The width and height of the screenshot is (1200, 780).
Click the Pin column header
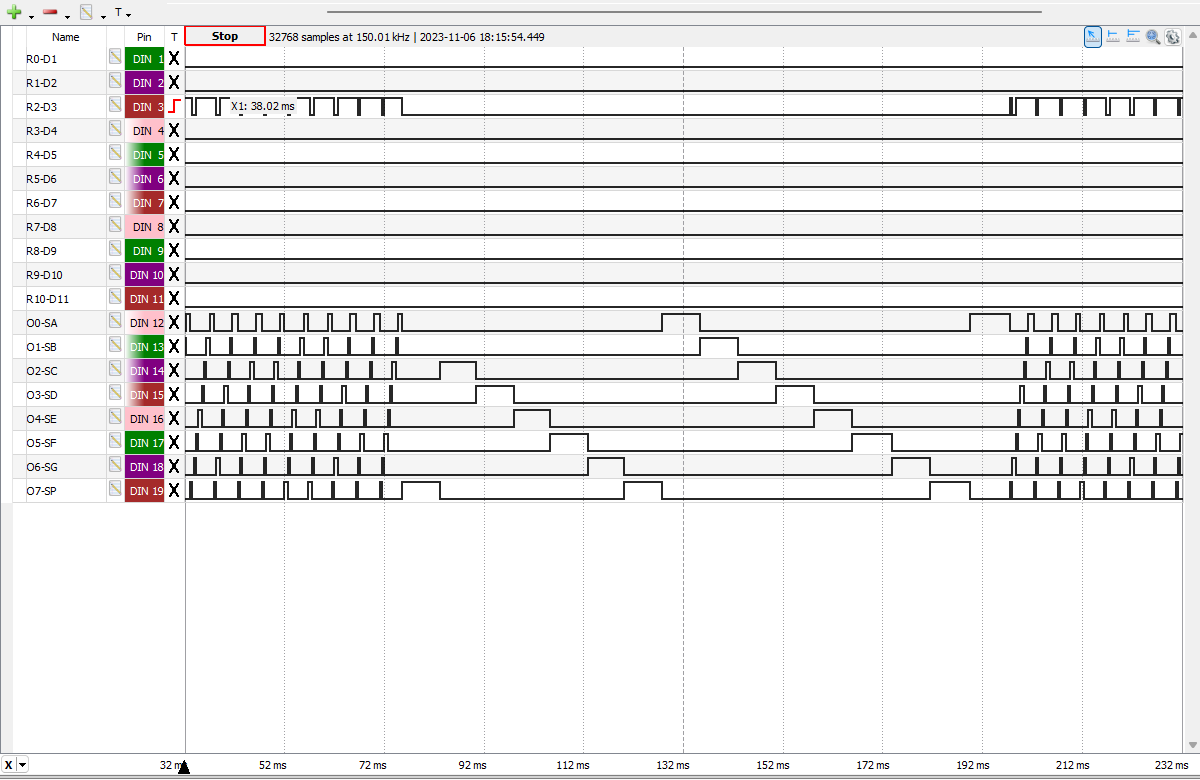(x=144, y=37)
